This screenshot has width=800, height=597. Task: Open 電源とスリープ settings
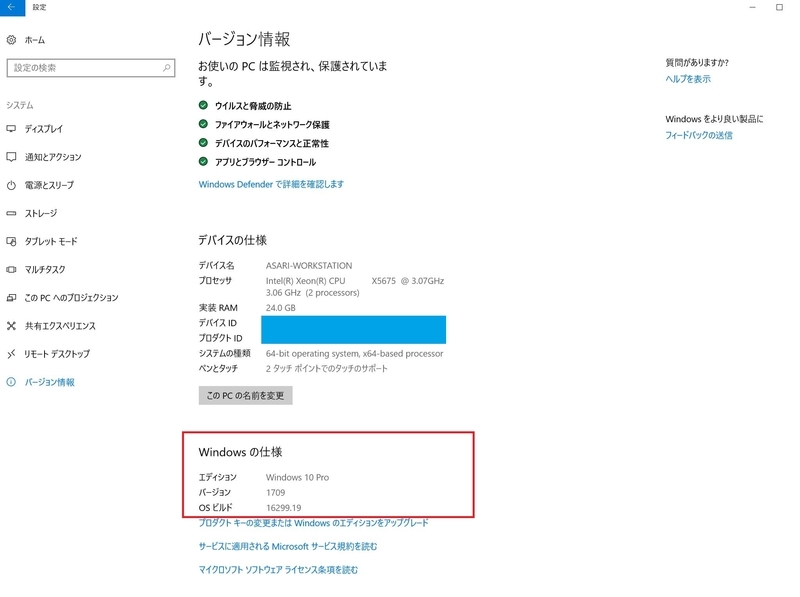click(49, 185)
